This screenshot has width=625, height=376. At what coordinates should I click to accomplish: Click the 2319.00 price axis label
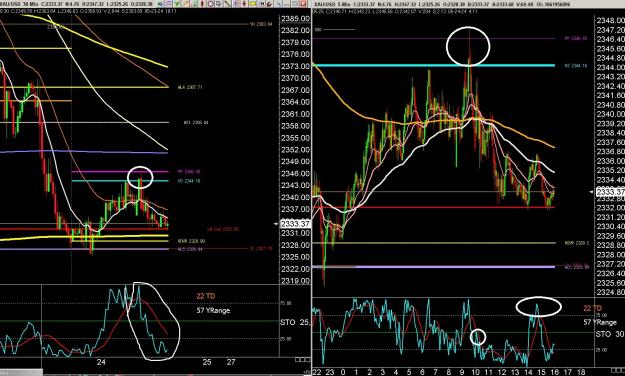pyautogui.click(x=295, y=281)
